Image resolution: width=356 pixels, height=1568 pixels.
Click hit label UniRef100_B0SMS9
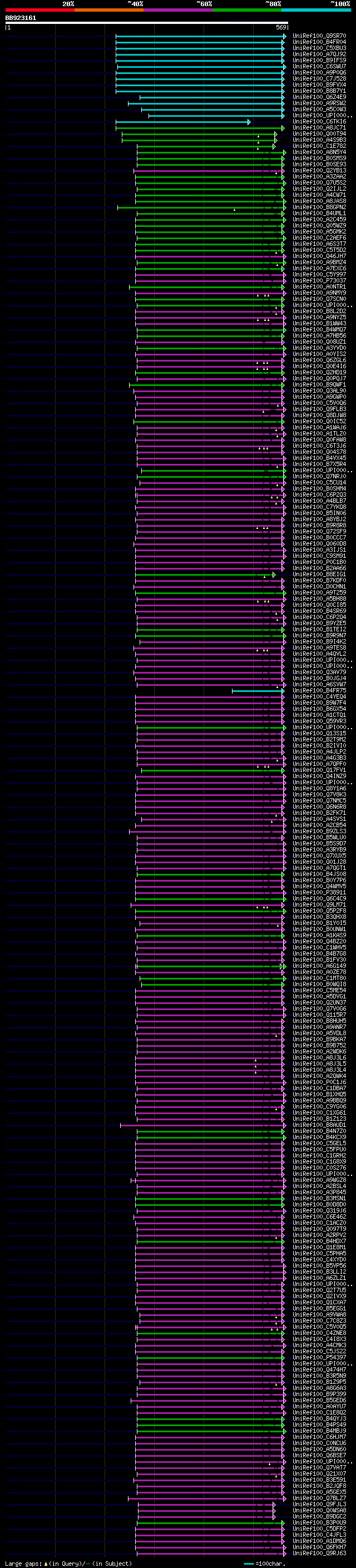319,159
